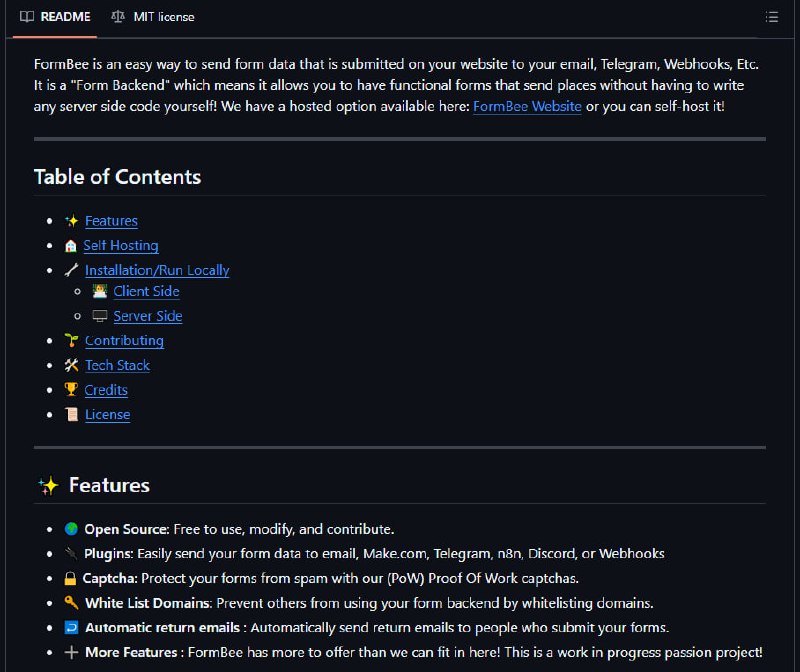Open the README outline list icon

pyautogui.click(x=771, y=17)
